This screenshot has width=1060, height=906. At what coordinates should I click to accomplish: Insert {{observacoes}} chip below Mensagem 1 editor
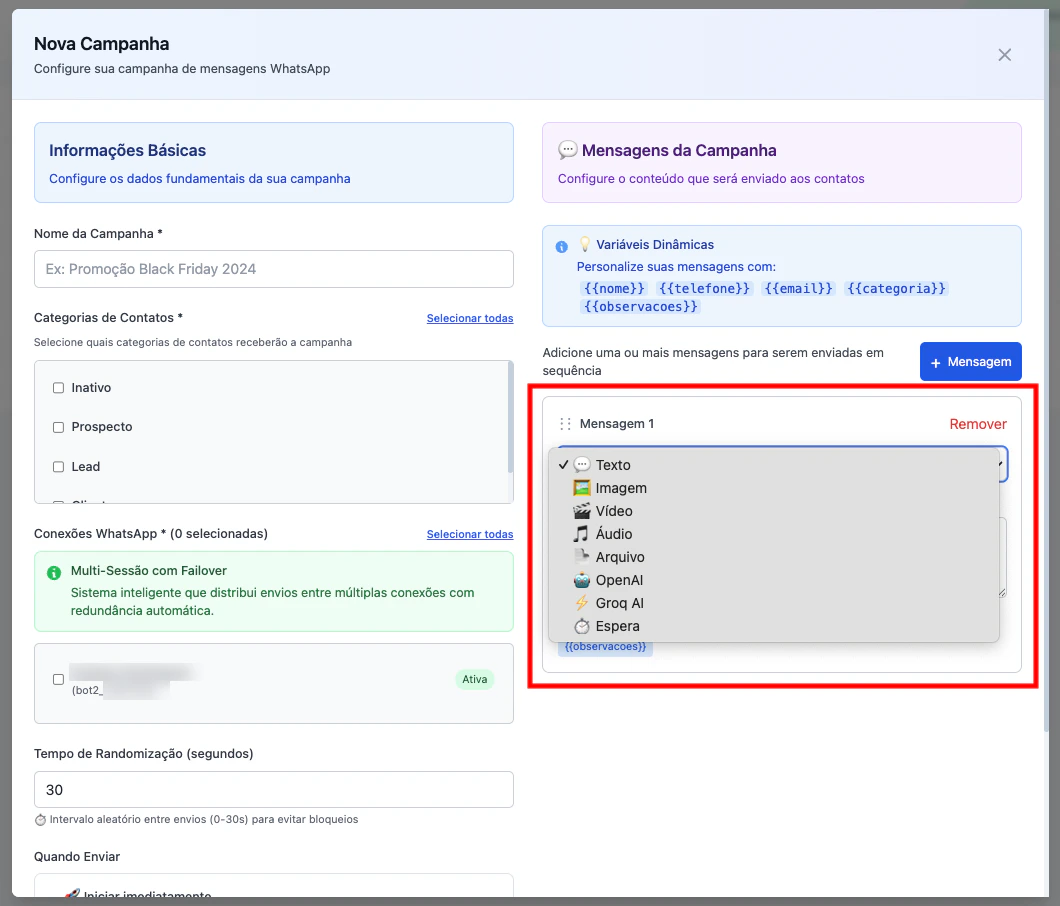[605, 647]
